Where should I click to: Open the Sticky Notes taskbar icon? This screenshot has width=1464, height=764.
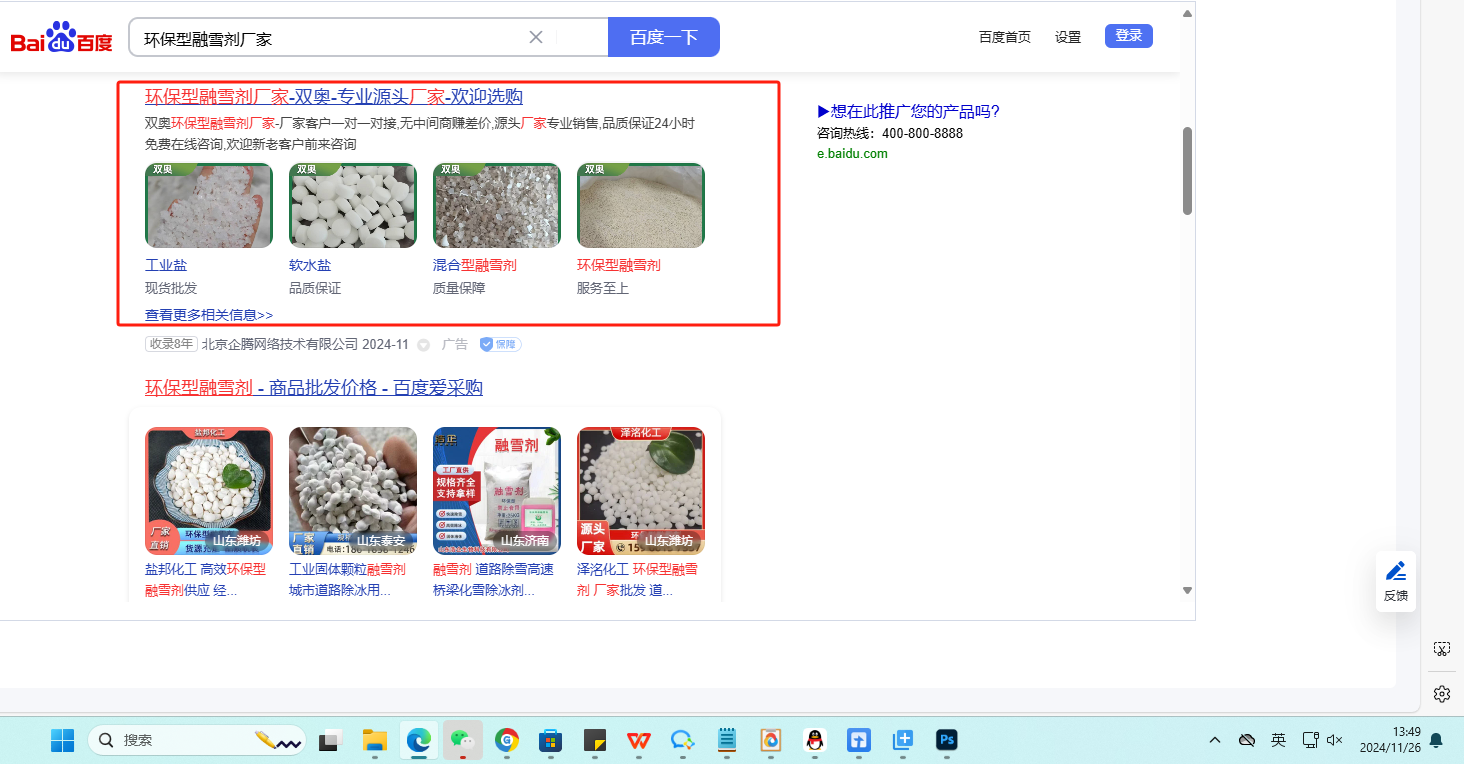coord(595,740)
